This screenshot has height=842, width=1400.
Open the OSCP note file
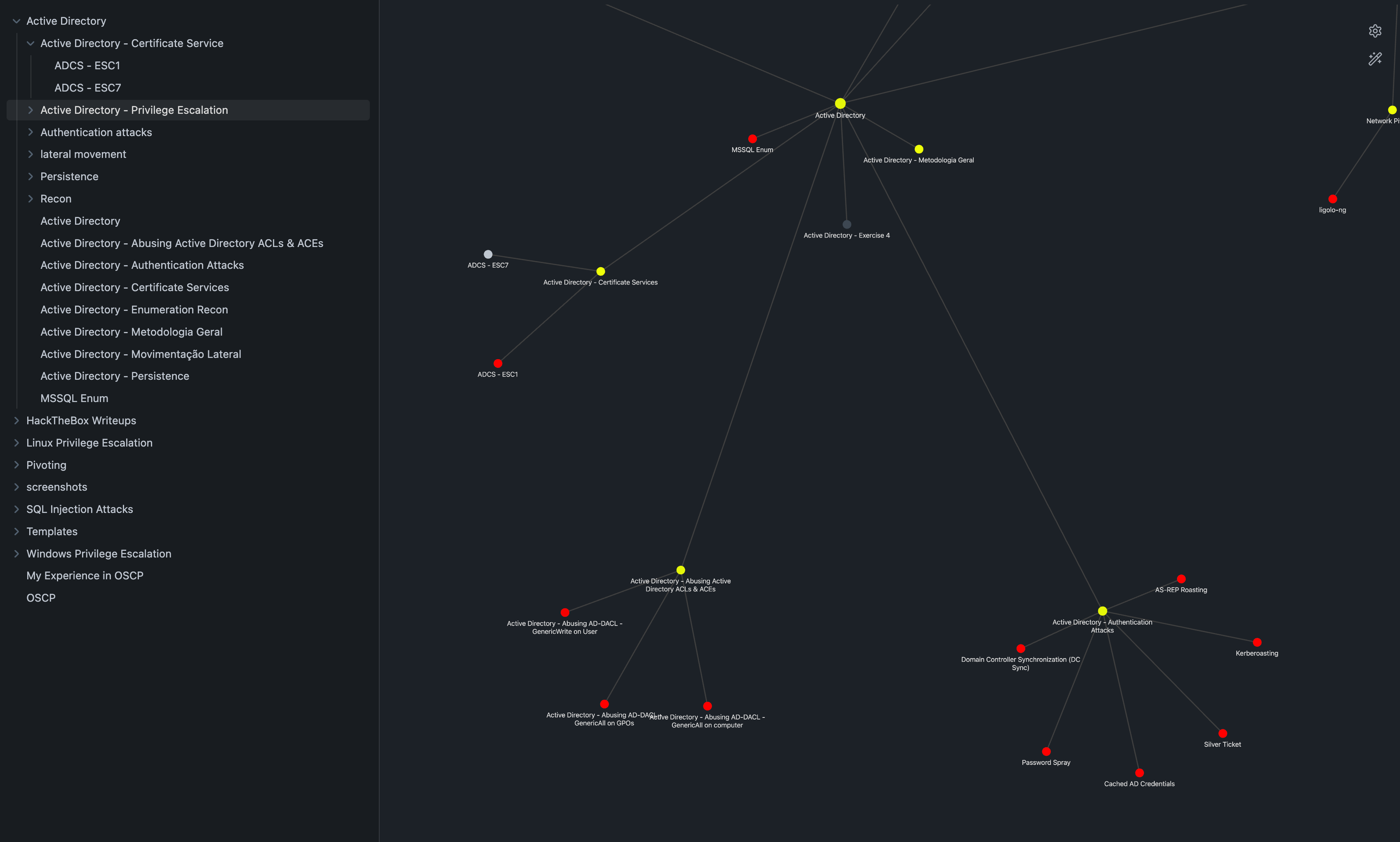(41, 598)
